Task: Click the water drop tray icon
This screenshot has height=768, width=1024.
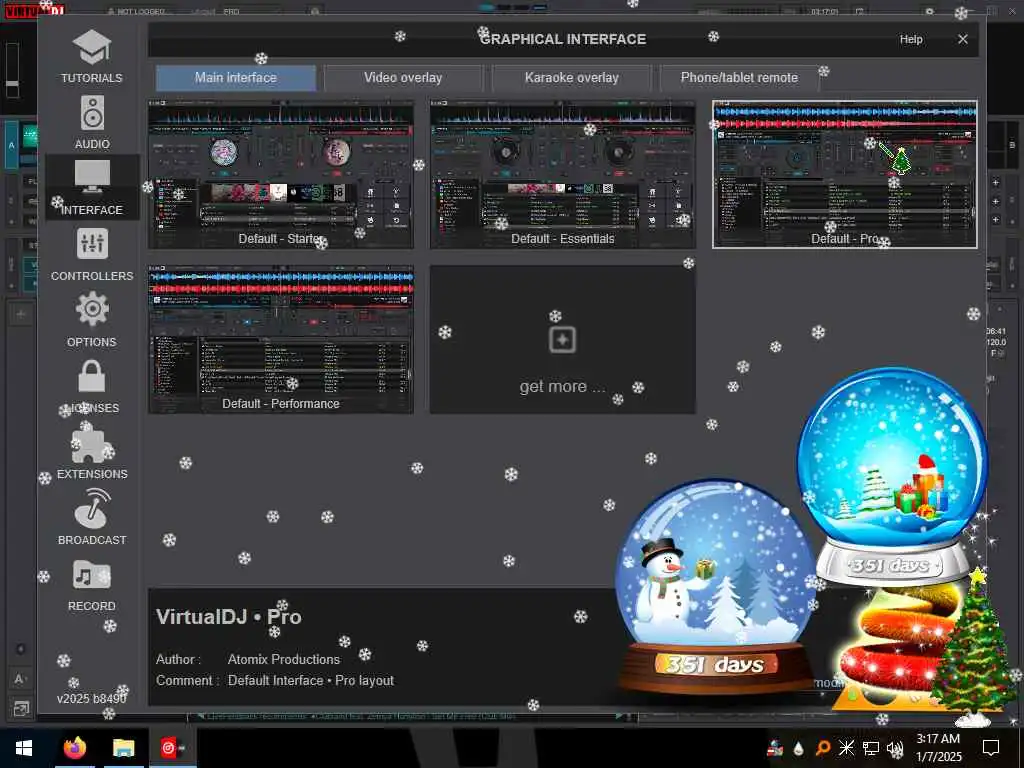Action: (x=798, y=748)
